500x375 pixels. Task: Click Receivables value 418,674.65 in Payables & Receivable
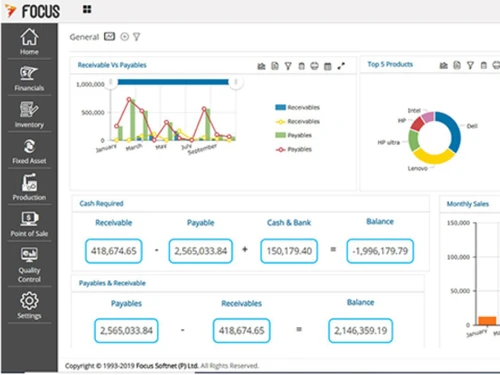point(241,331)
